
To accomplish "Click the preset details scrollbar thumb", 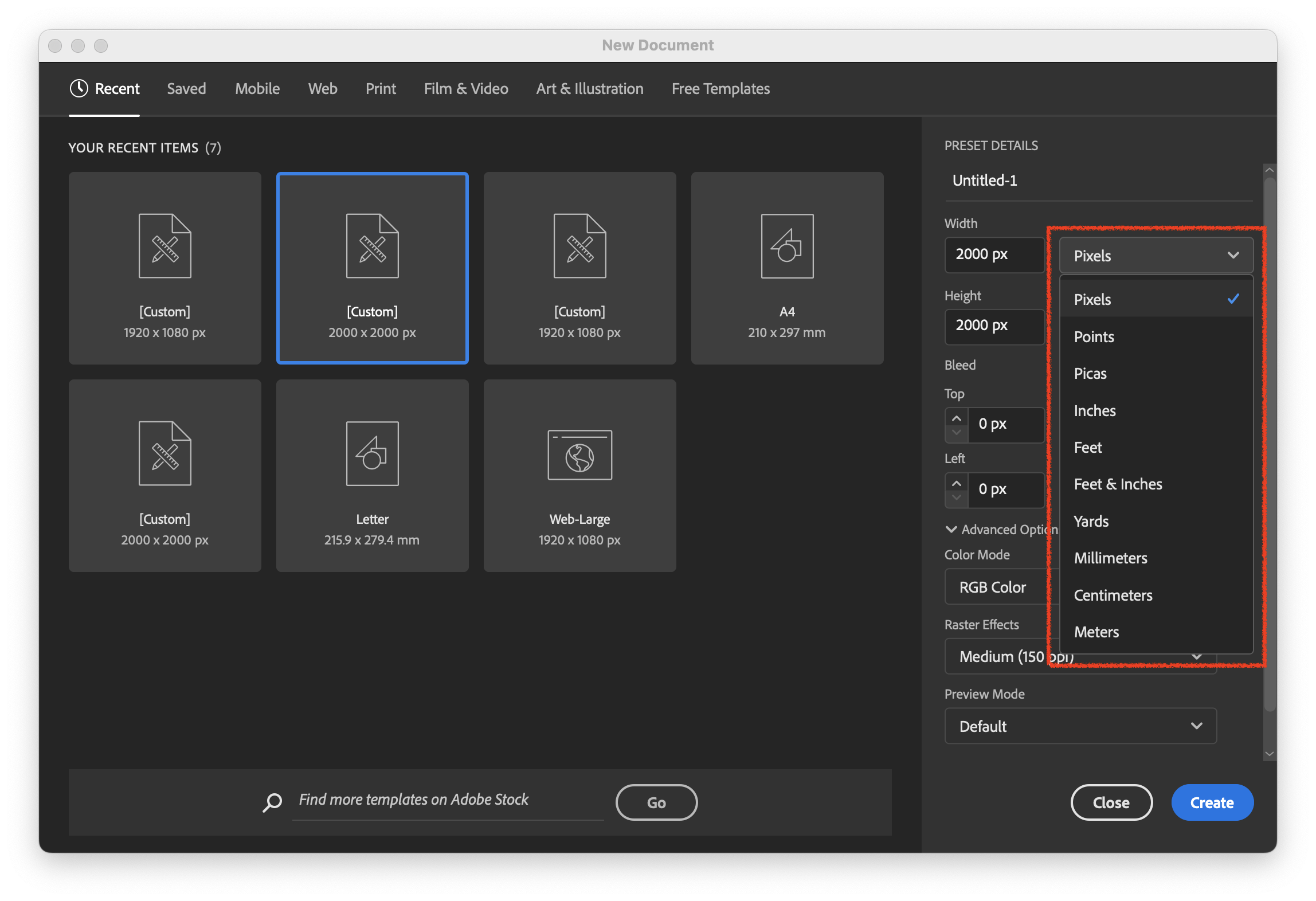I will [x=1270, y=444].
